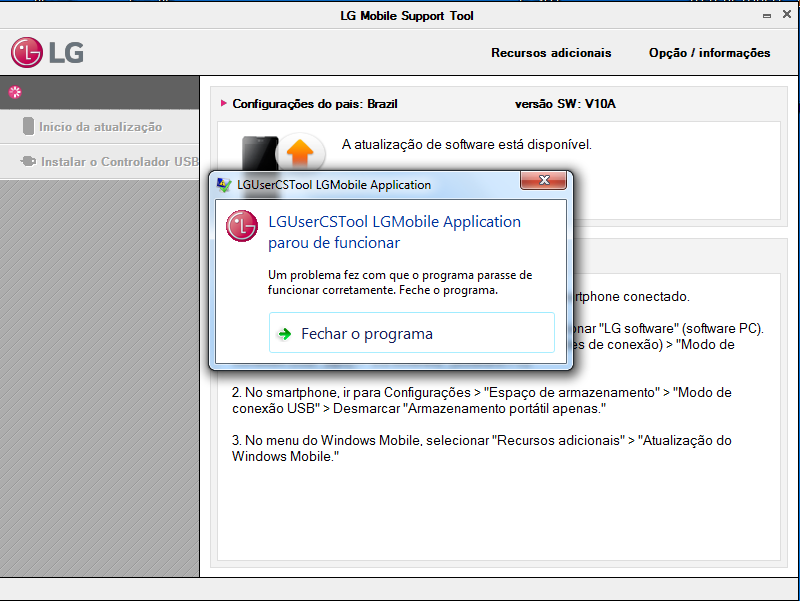Viewport: 800px width, 601px height.
Task: Click the error dialog title 'LGUserCSTool LGMobile Application'
Action: coord(334,185)
